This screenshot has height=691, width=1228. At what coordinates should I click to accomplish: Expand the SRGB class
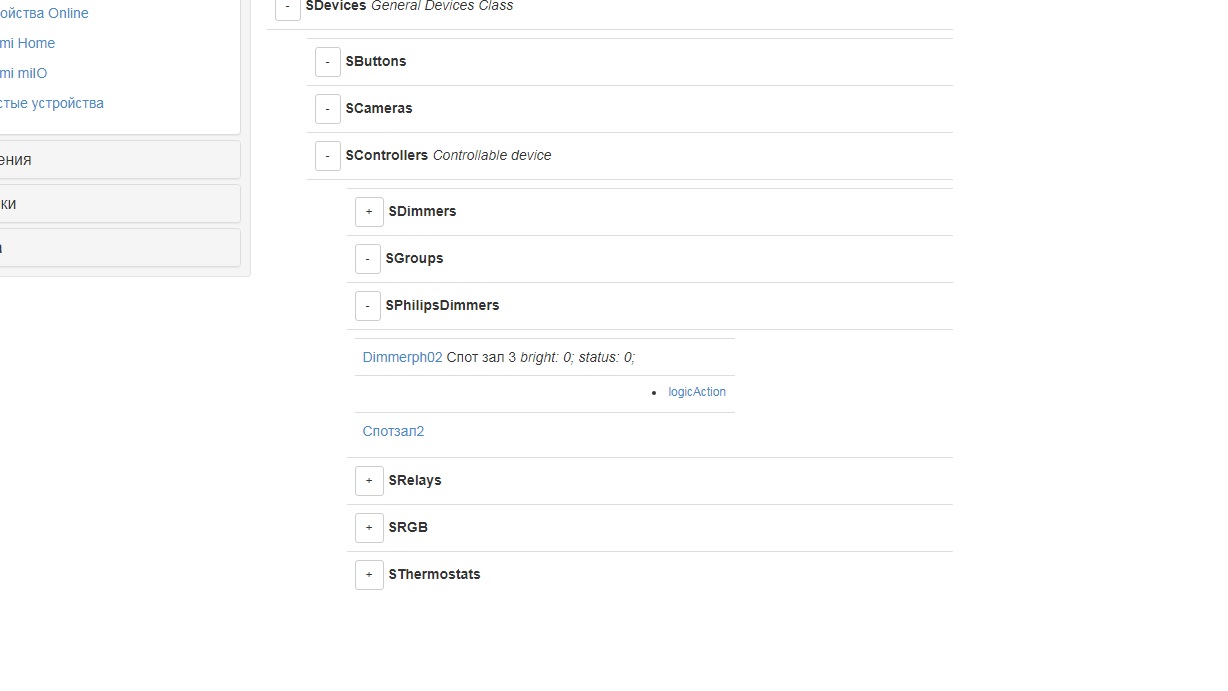369,528
